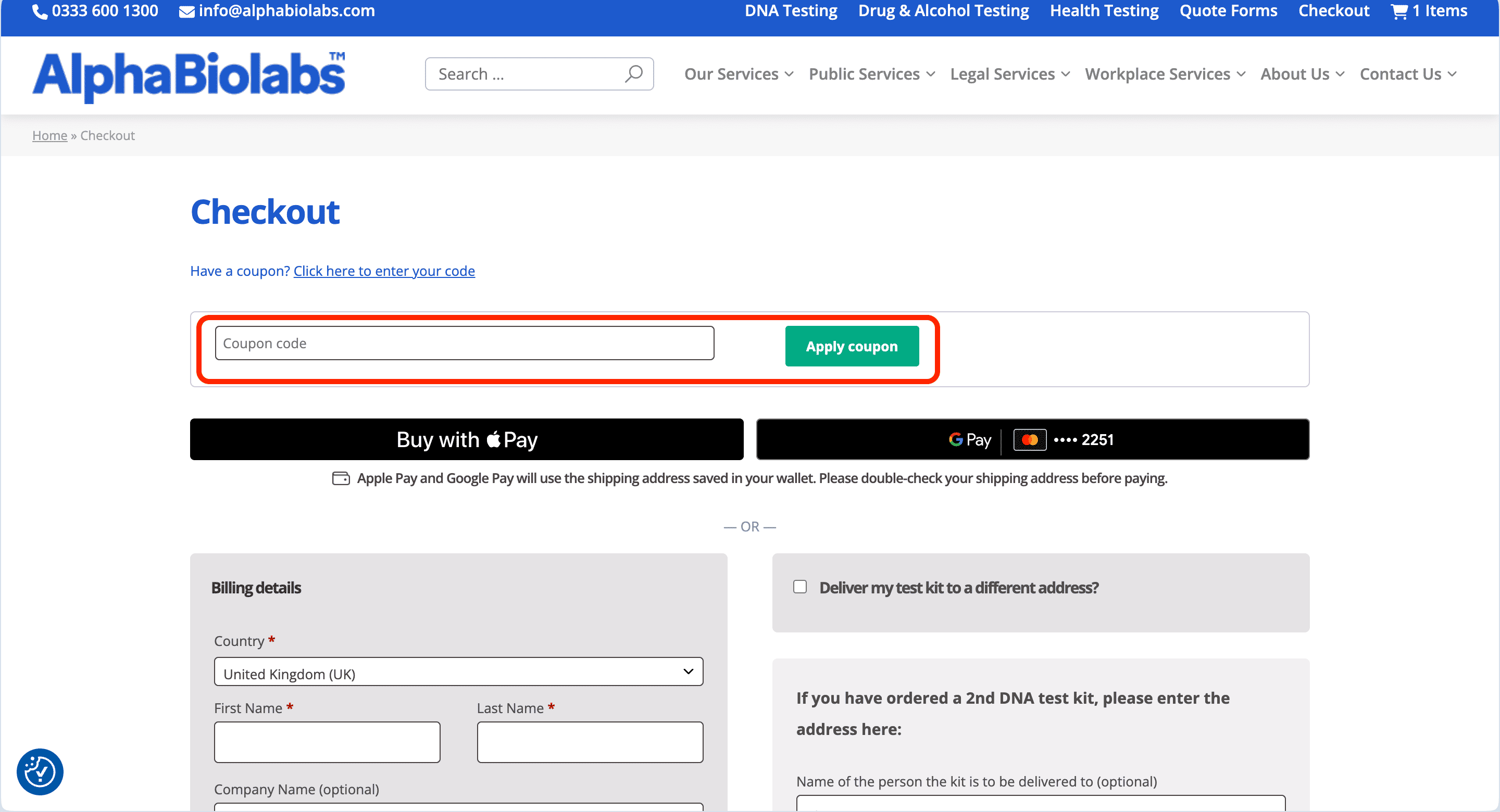This screenshot has width=1500, height=812.
Task: Expand Public Services dropdown
Action: click(872, 74)
